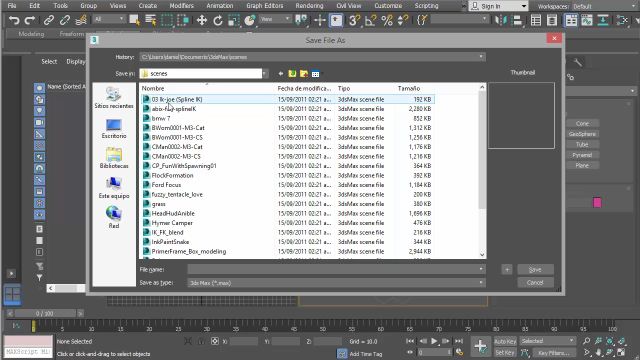Open the Workspaces Default dropdown

[x=604, y=6]
